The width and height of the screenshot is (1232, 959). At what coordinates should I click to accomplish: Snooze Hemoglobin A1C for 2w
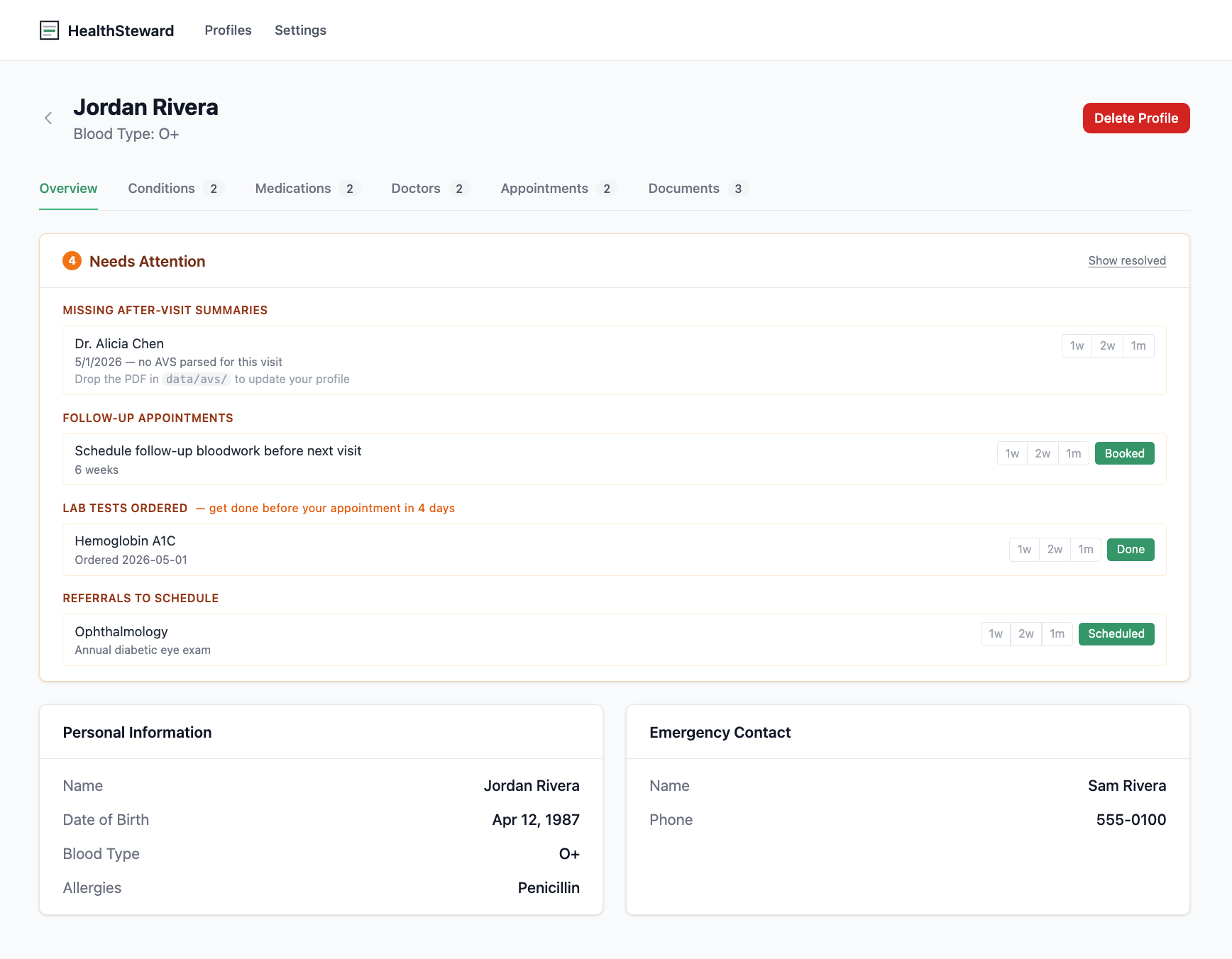(1055, 550)
